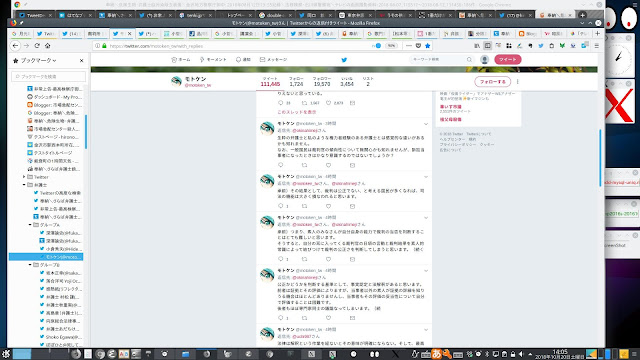
Task: Open 祖父母殺害 trend link
Action: tap(451, 120)
